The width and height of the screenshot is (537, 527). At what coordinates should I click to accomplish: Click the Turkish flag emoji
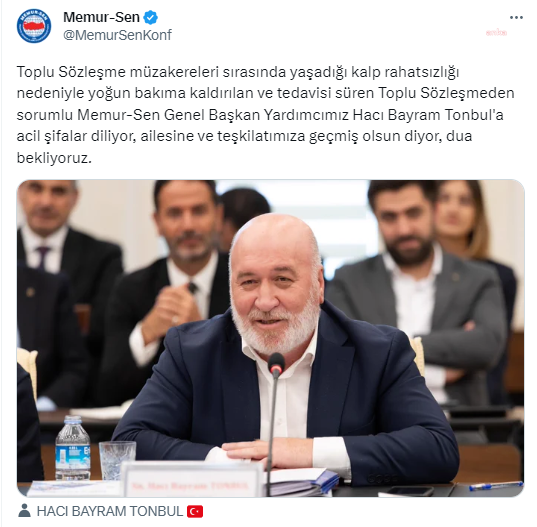tap(195, 511)
